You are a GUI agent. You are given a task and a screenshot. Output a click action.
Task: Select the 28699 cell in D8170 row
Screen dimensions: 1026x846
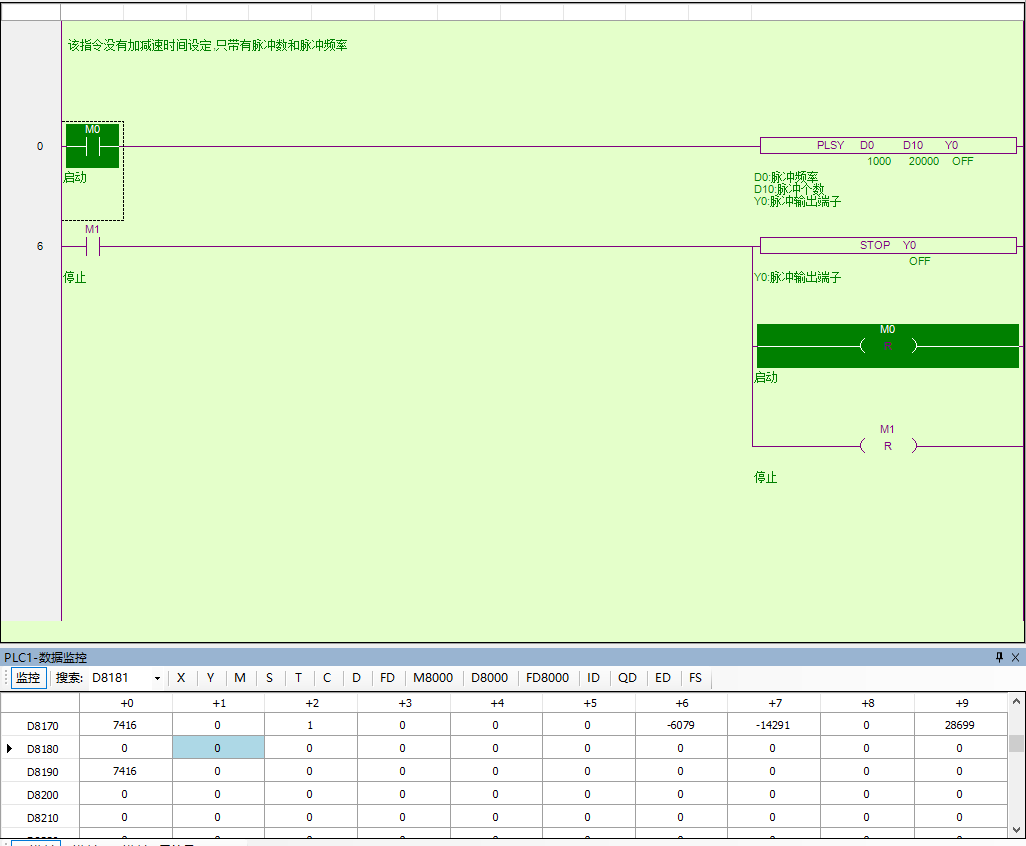point(959,725)
